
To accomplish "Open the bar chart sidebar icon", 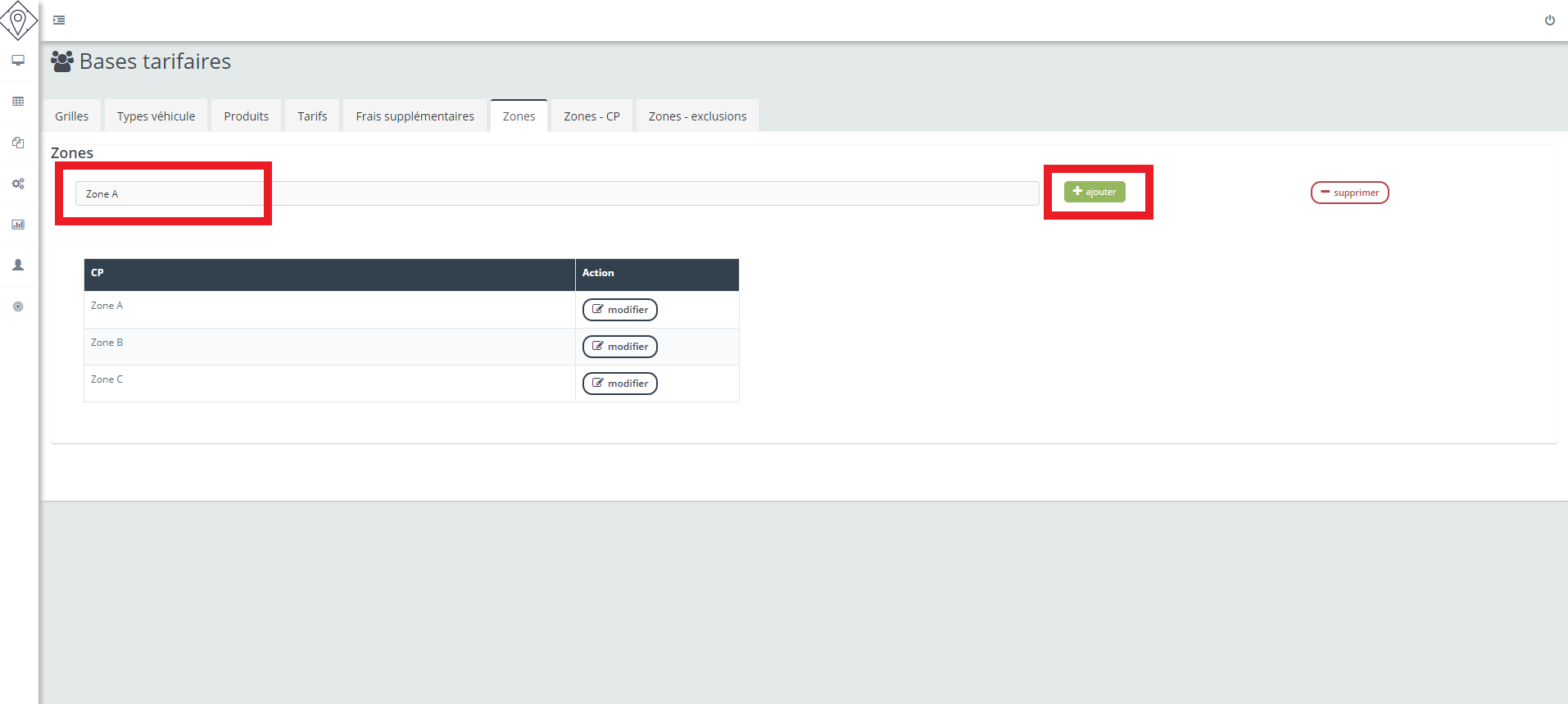I will click(18, 225).
